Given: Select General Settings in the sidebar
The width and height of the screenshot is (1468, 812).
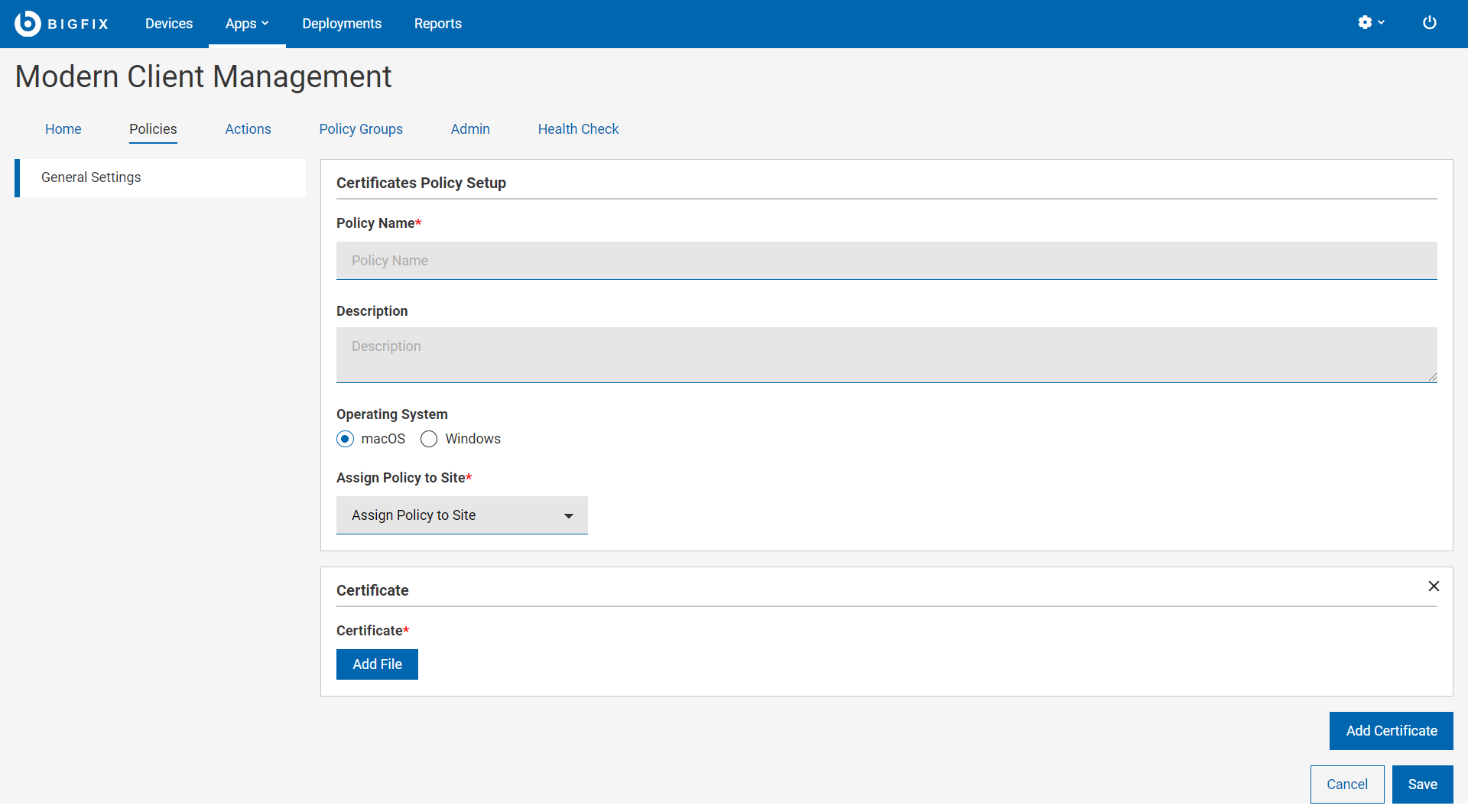Looking at the screenshot, I should point(91,177).
